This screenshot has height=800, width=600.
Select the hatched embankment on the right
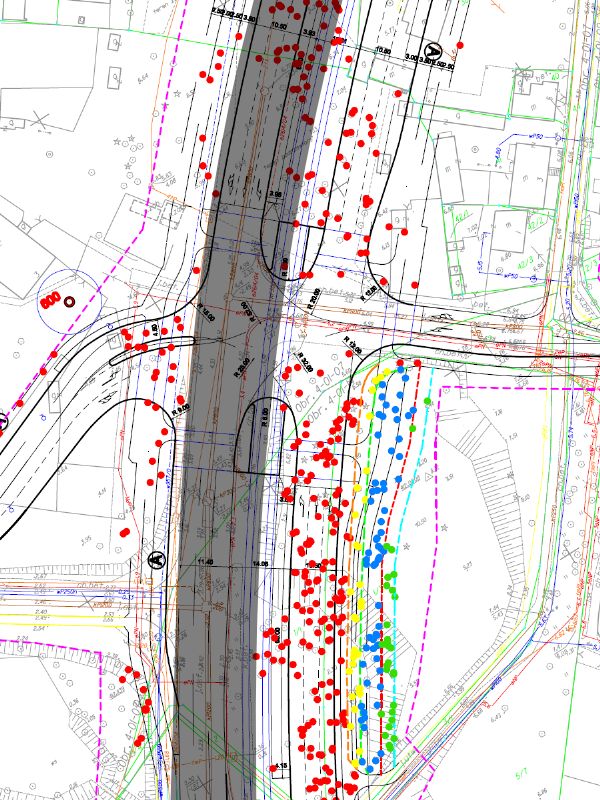[x=485, y=470]
